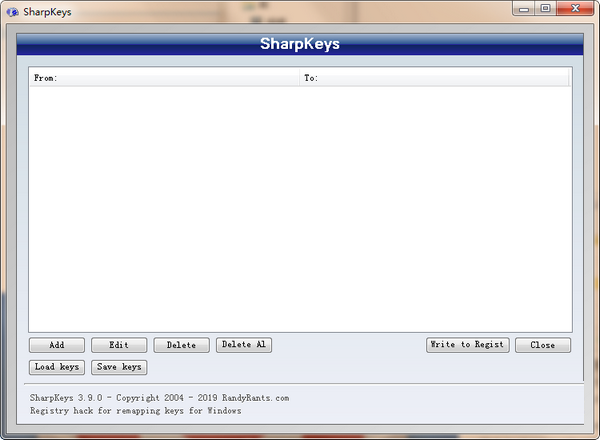Minimize the SharpKeys window

[524, 8]
